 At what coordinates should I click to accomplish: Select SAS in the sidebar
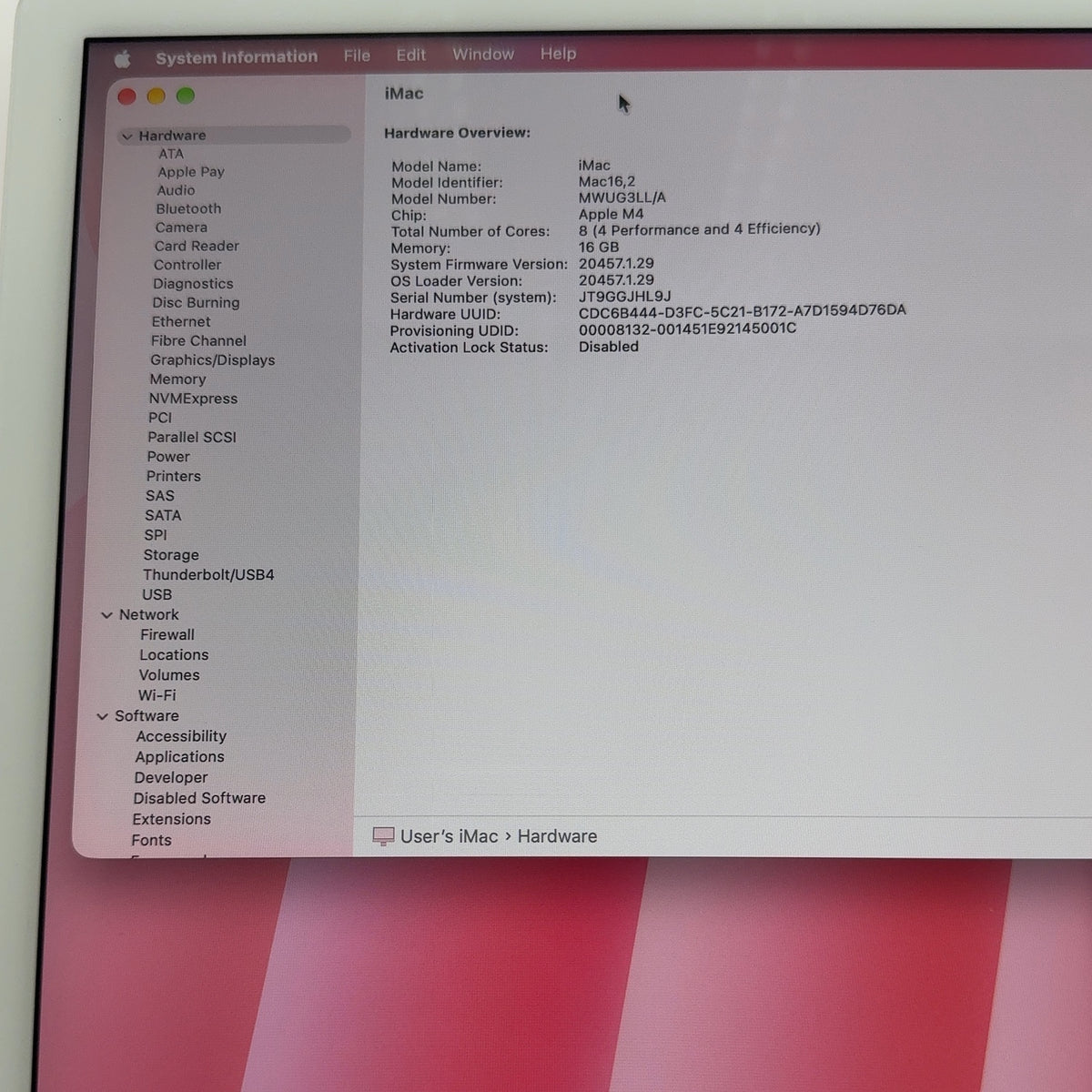(159, 496)
